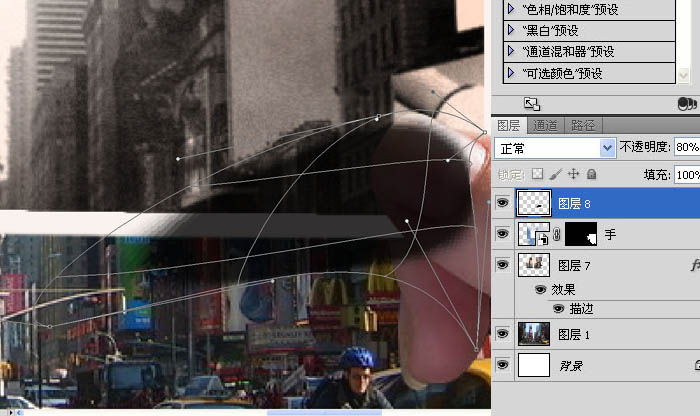Click the 不透明度 opacity value field
700x416 pixels.
click(686, 147)
